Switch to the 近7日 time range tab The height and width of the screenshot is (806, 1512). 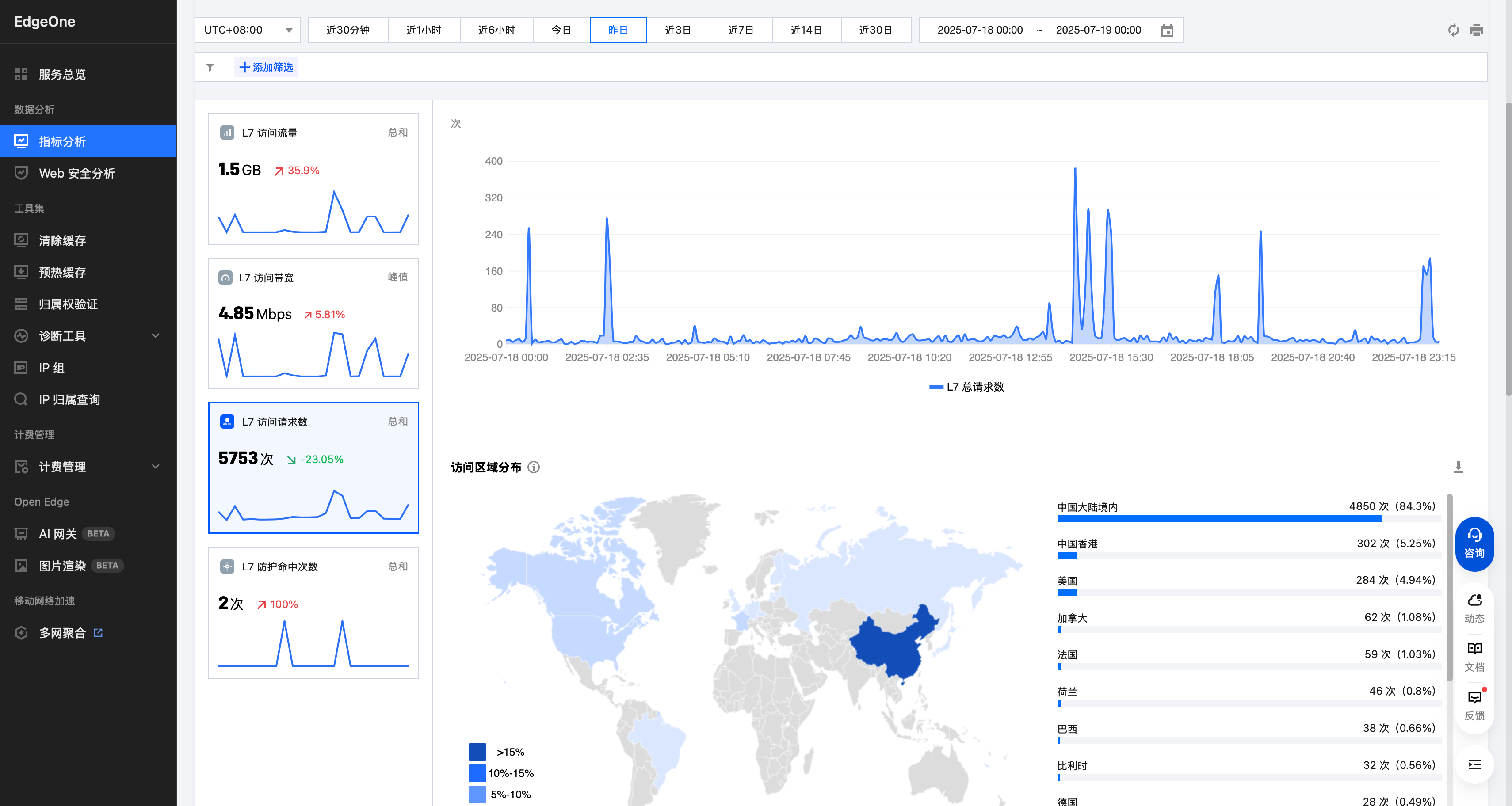(x=740, y=30)
